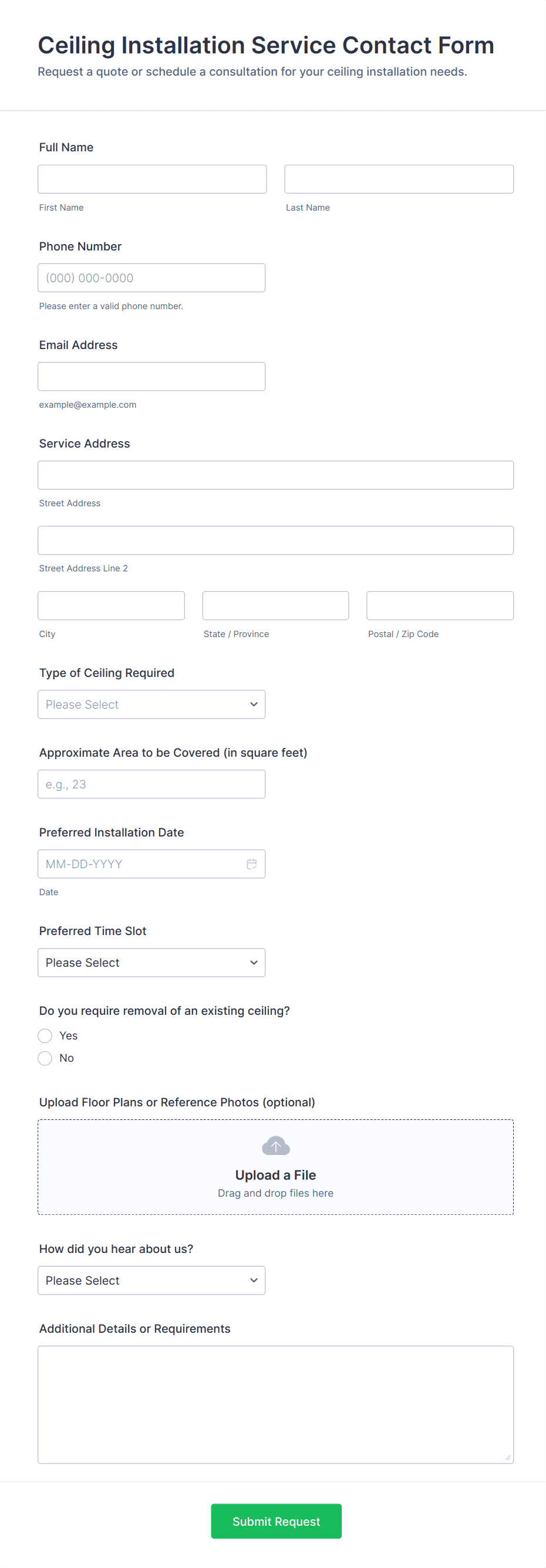Focus the Phone Number input
This screenshot has height=1568, width=546.
tap(151, 277)
